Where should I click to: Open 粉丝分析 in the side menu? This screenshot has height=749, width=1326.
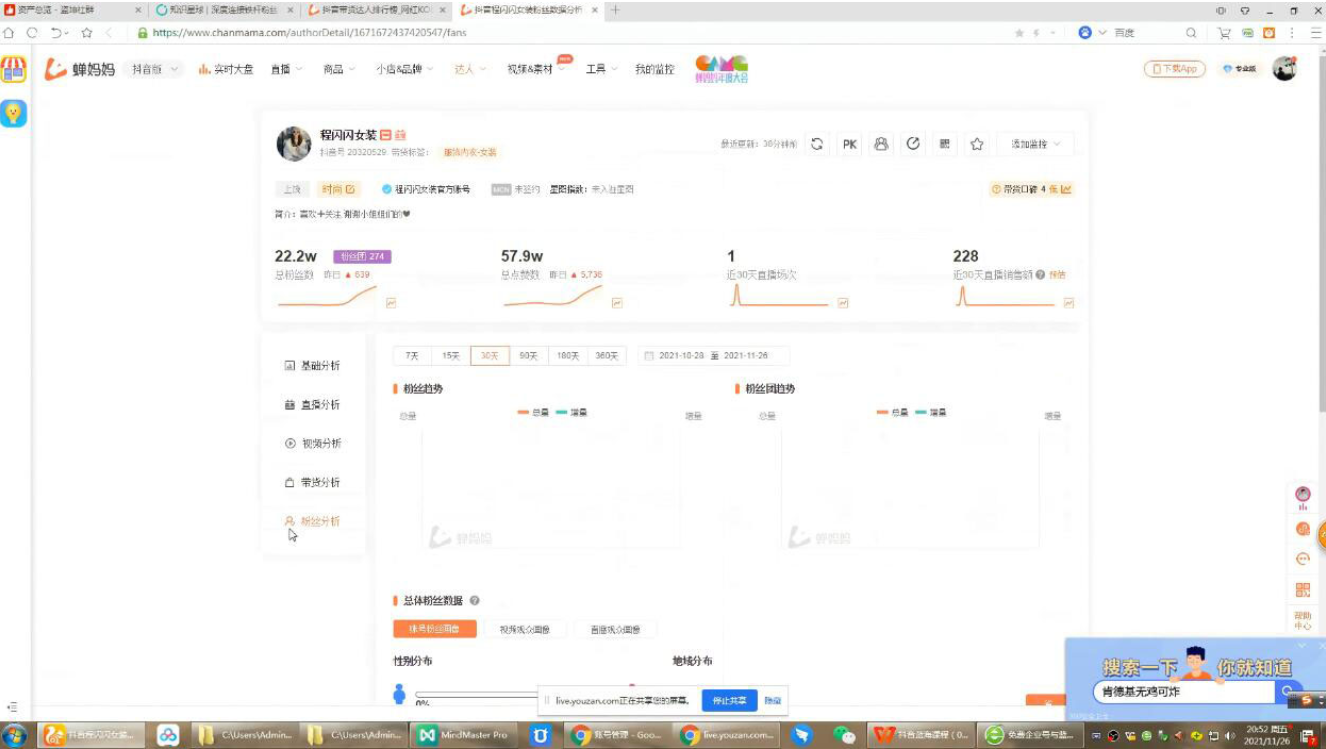point(312,522)
